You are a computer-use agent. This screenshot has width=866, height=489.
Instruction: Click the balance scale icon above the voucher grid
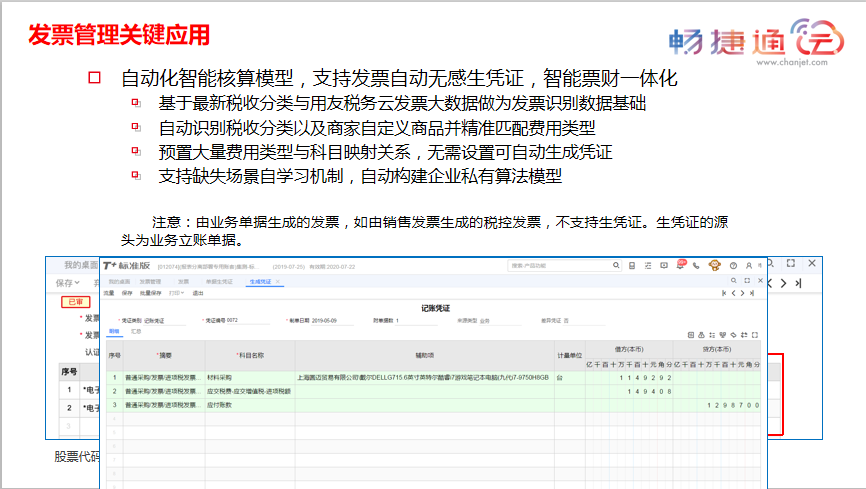[701, 335]
